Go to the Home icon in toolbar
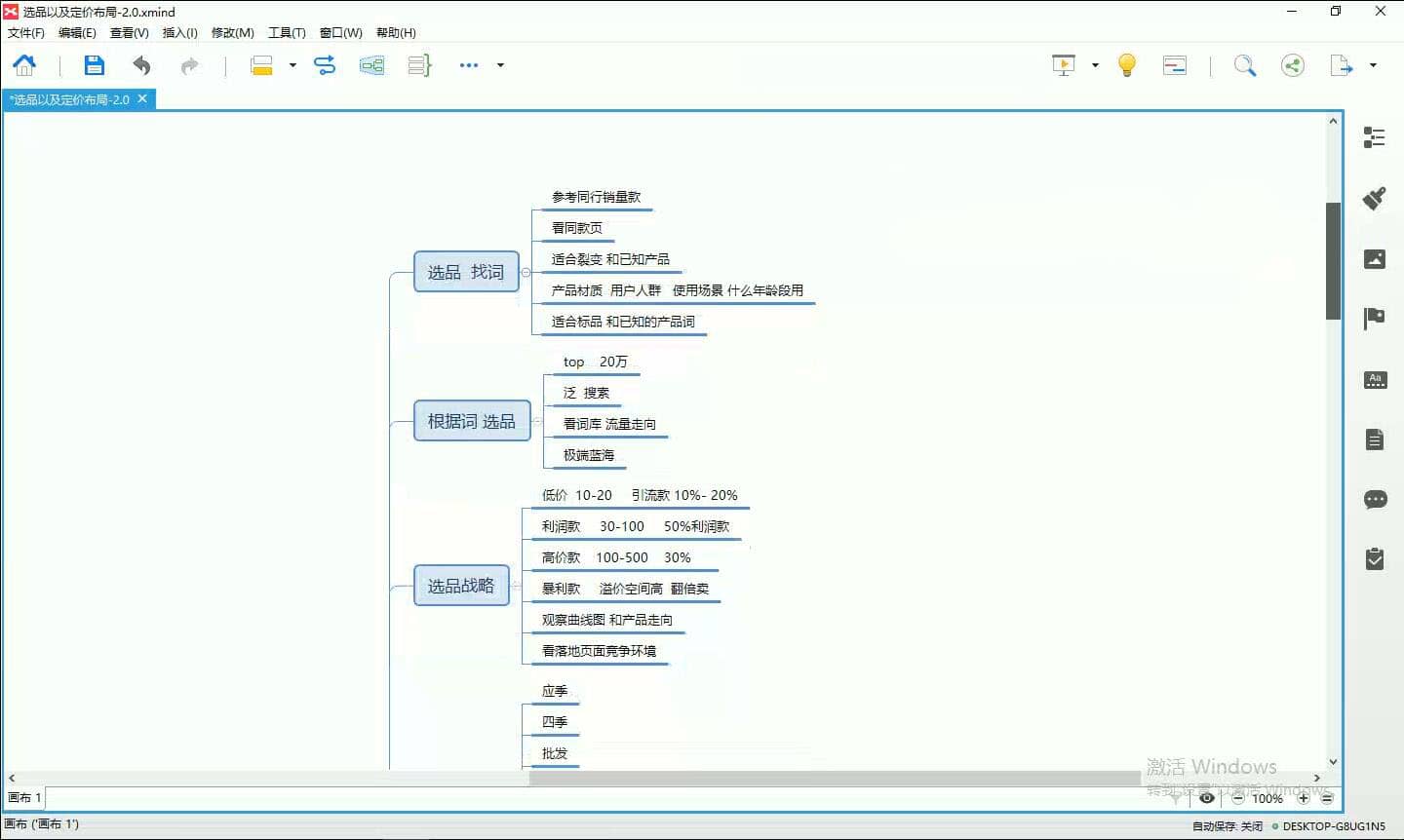The image size is (1404, 840). pos(24,65)
